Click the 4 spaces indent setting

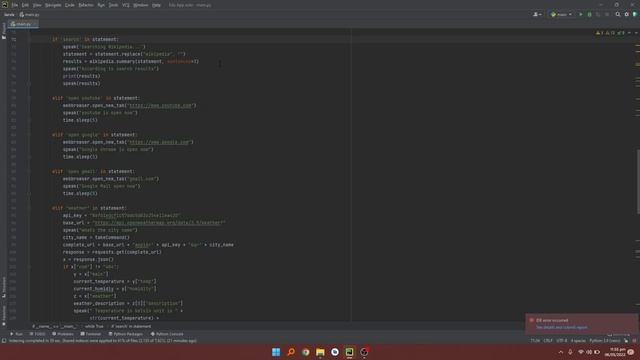point(578,340)
